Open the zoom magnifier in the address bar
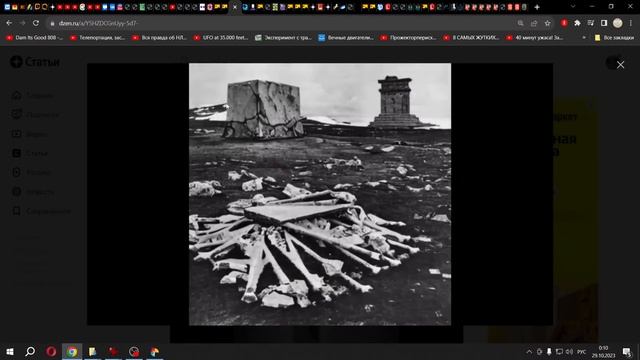The image size is (640, 360). pos(520,23)
